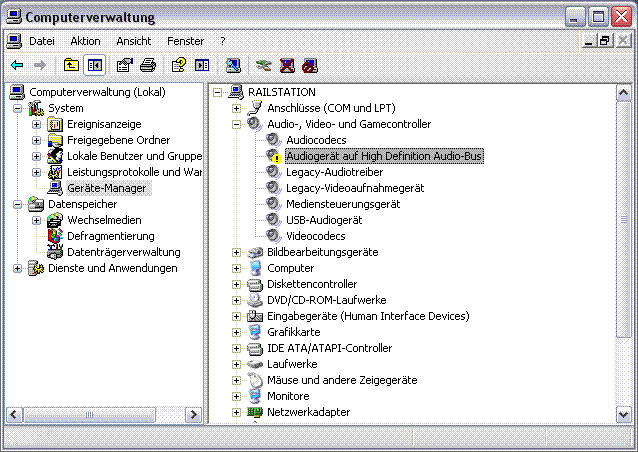Select Mediensteuerungsgerät device
638x452 pixels.
tap(343, 204)
